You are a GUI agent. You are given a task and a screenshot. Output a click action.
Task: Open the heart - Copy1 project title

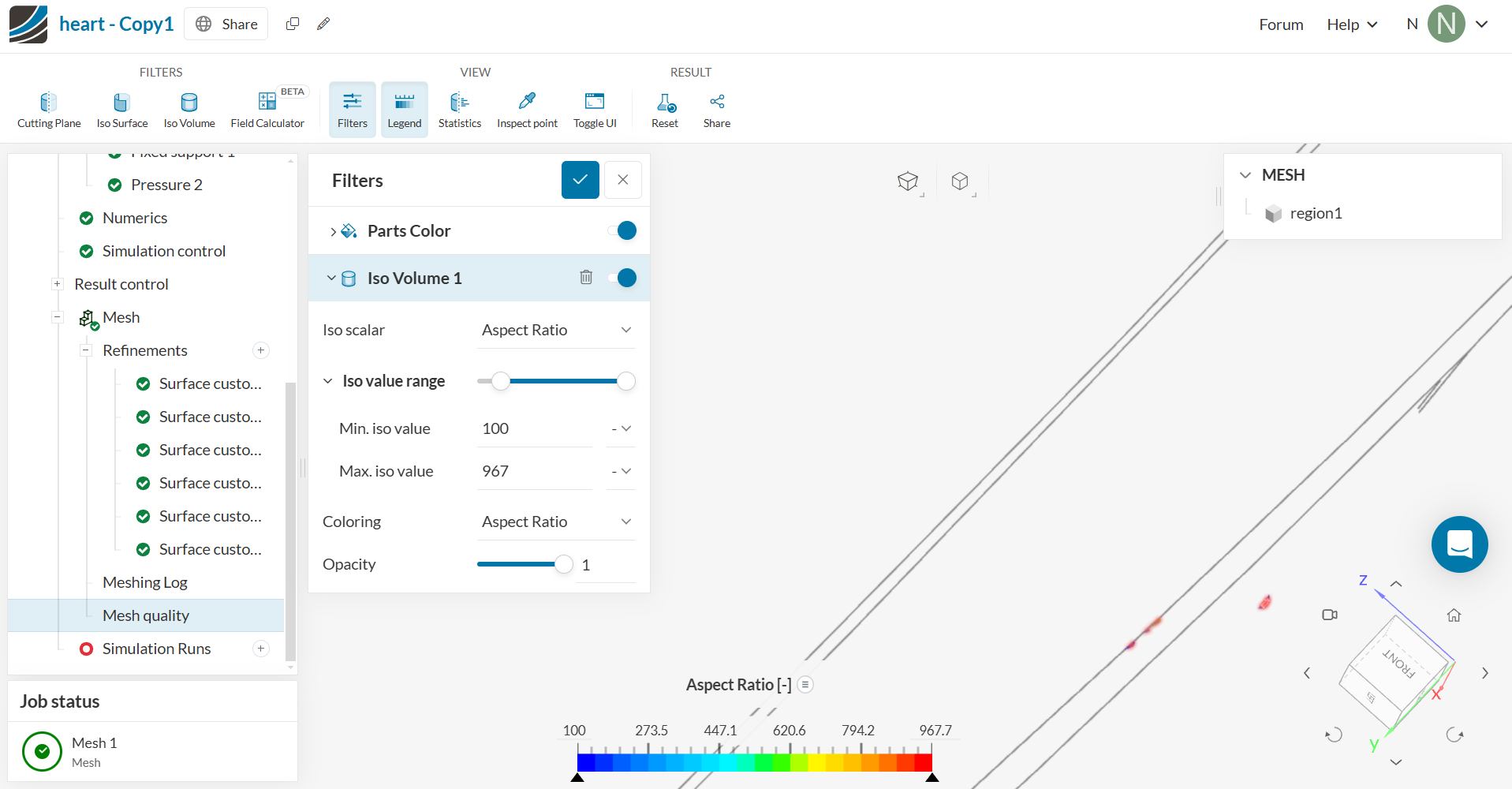(116, 24)
